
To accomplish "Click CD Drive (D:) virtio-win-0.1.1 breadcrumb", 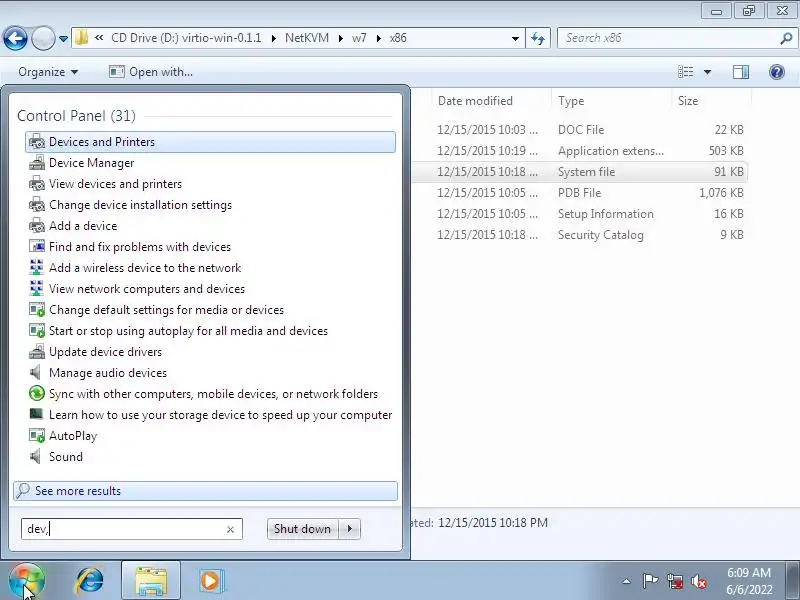I will (x=186, y=38).
